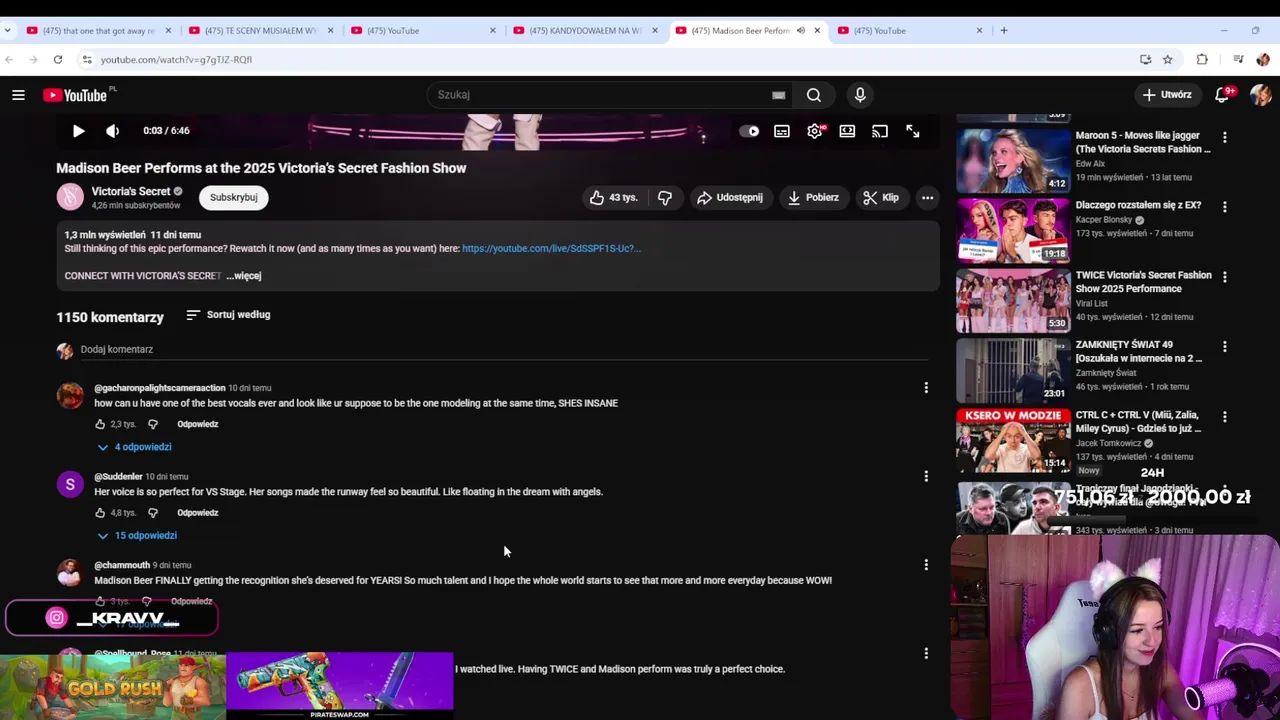Open the @chammouth profile avatar
Image resolution: width=1280 pixels, height=720 pixels.
click(70, 573)
